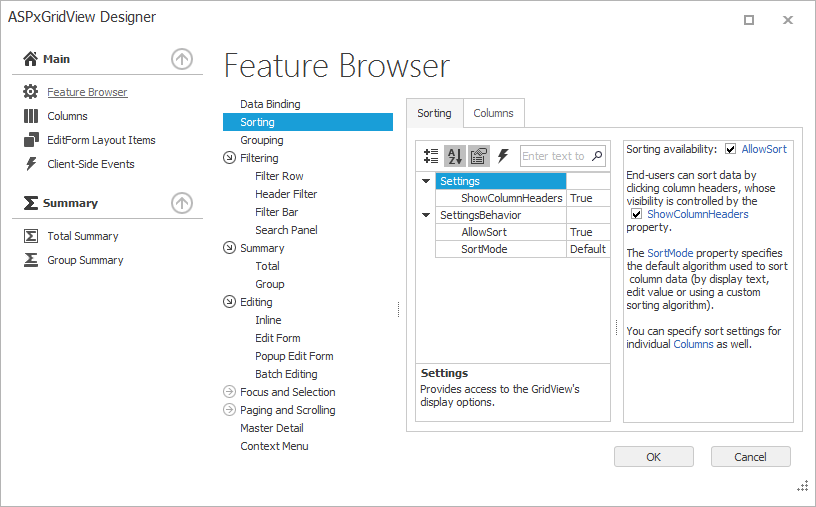The height and width of the screenshot is (507, 816).
Task: Collapse the SettingsBehavior property category
Action: click(x=426, y=215)
